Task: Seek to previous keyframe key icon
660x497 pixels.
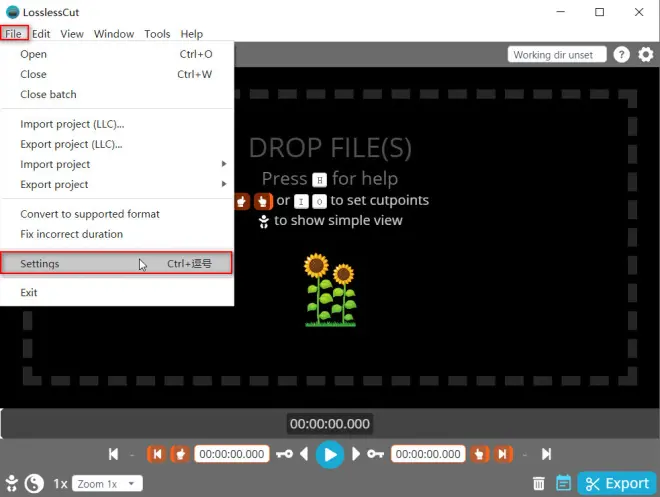Action: click(x=285, y=454)
